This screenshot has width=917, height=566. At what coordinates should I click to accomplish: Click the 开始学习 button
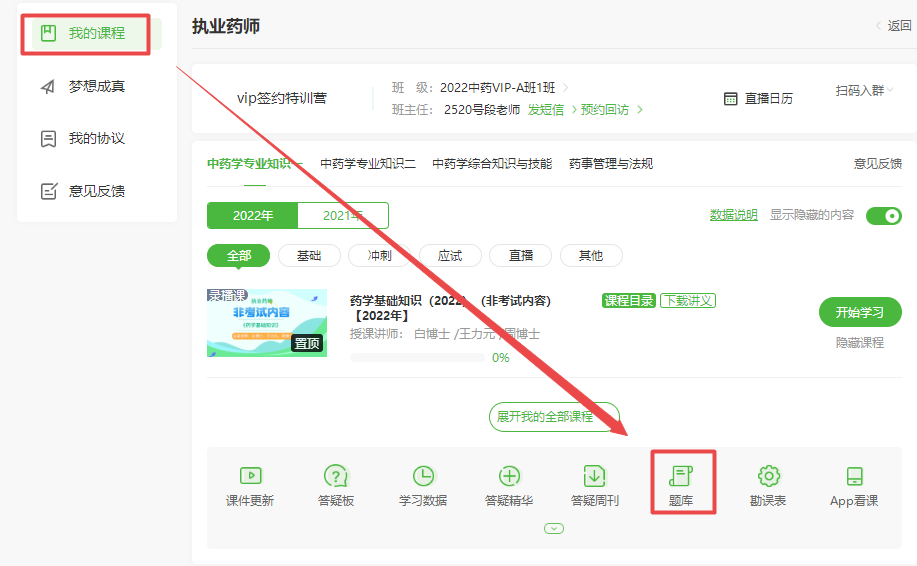pos(859,312)
